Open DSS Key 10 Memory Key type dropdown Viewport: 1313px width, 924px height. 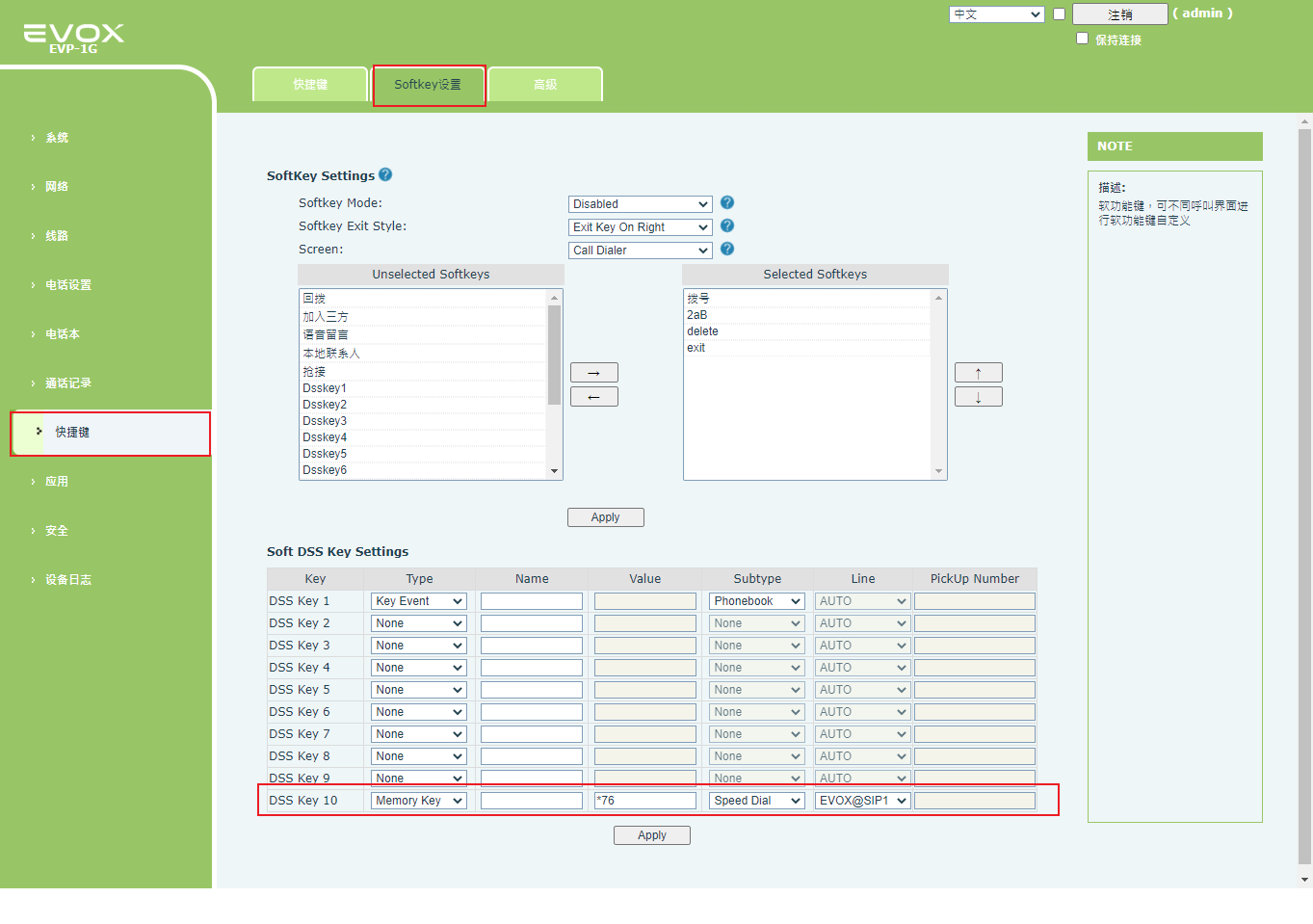[419, 801]
